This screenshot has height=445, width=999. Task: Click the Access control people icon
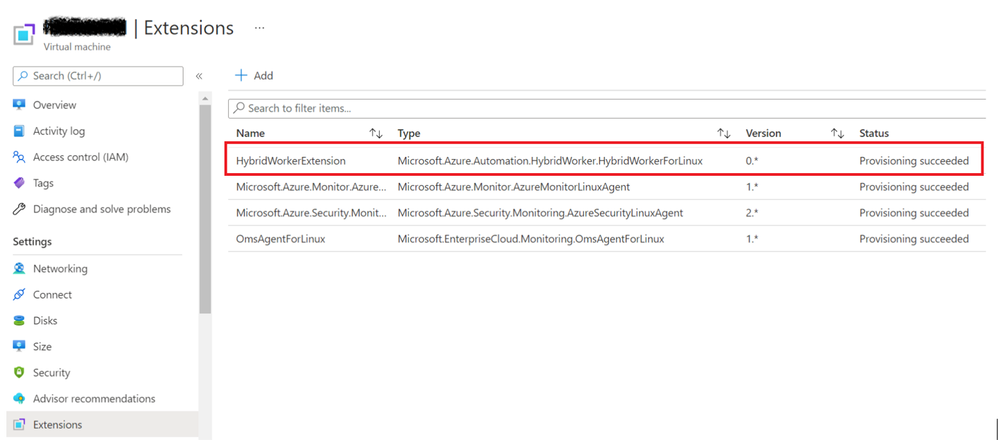[19, 157]
